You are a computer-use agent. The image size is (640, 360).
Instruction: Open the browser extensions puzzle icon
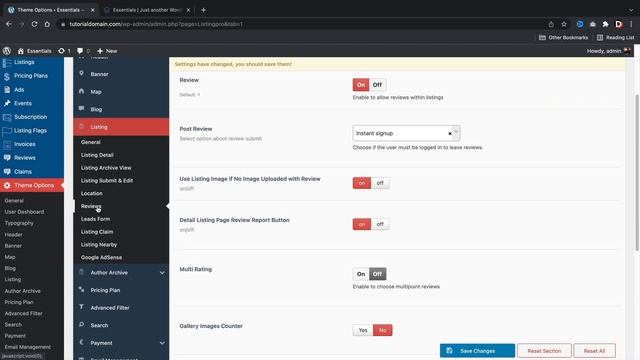click(606, 24)
